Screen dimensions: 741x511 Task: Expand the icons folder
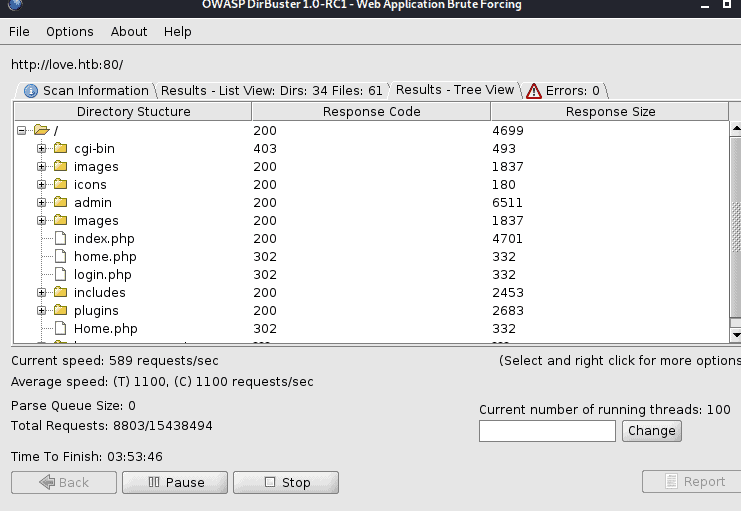pyautogui.click(x=42, y=184)
